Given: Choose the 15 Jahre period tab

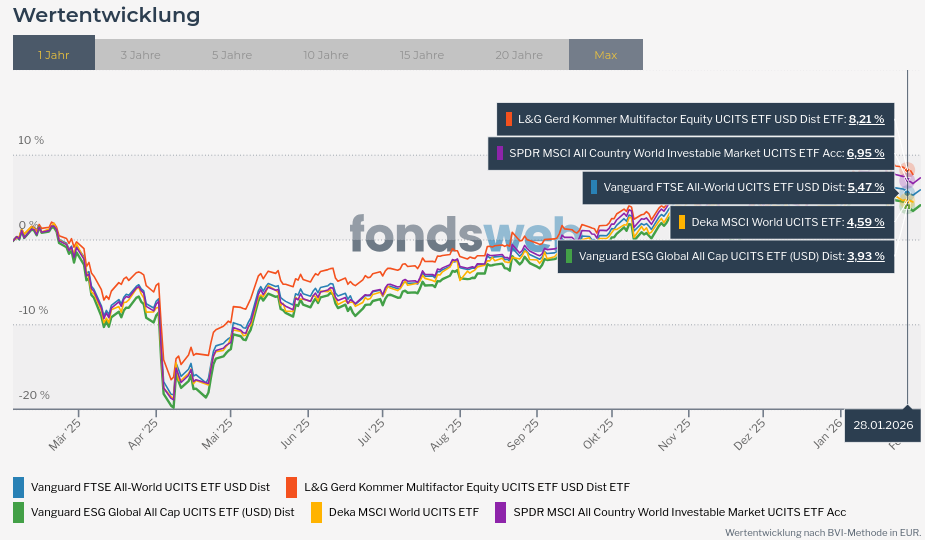Looking at the screenshot, I should (422, 55).
